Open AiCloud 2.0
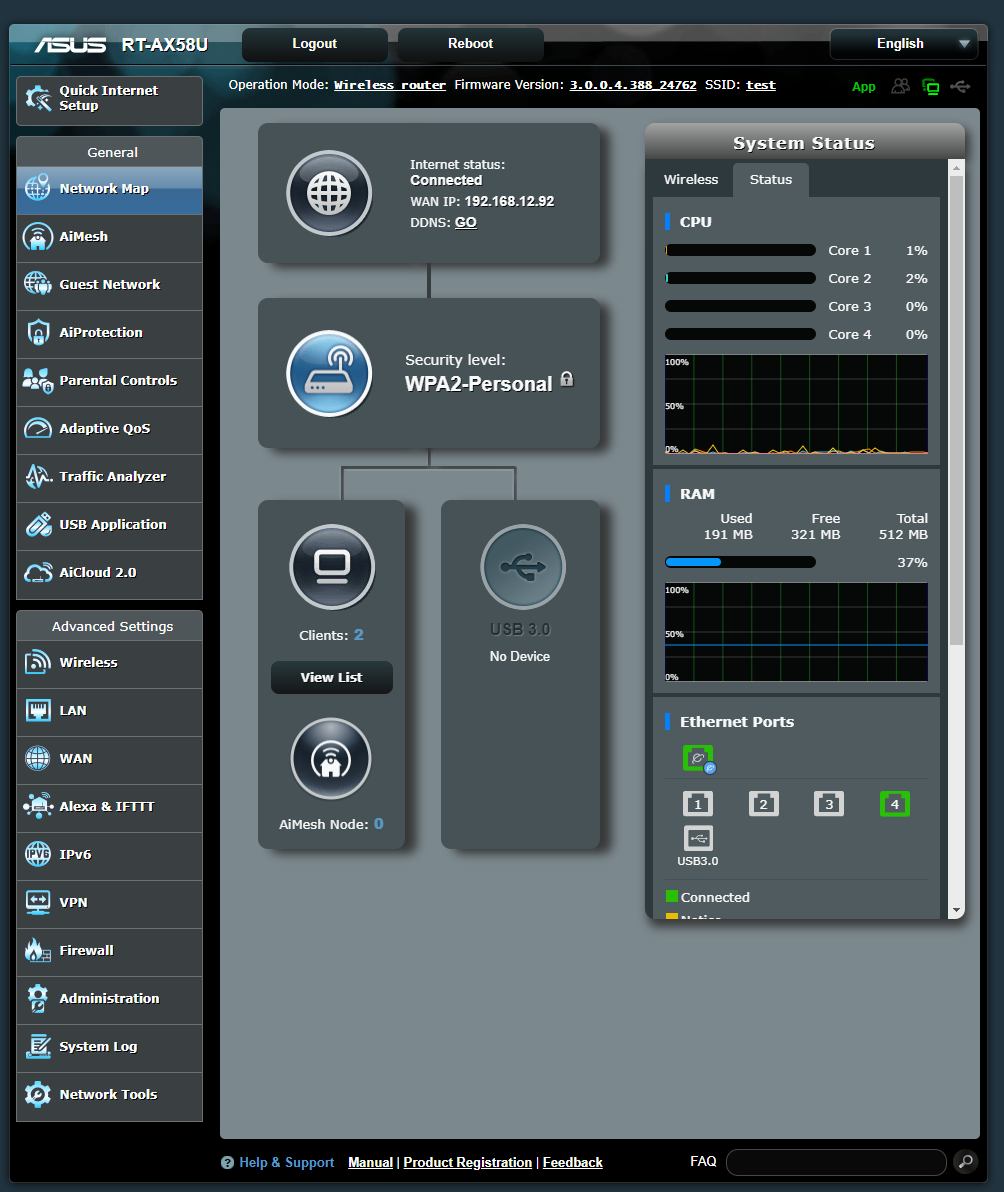The width and height of the screenshot is (1004, 1192). [109, 573]
